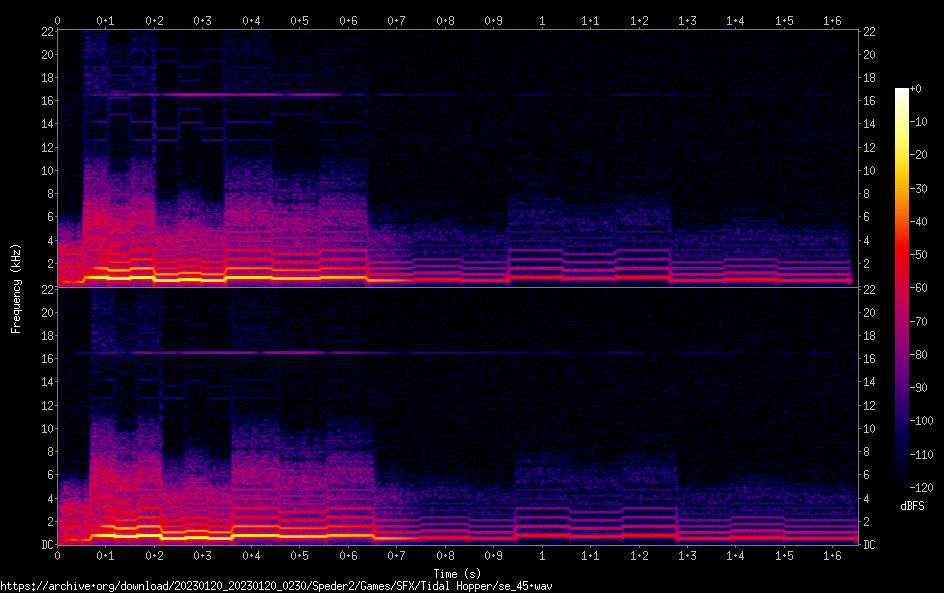The image size is (944, 593).
Task: Click the 10 kHz tick right of the lower channel
Action: 870,428
